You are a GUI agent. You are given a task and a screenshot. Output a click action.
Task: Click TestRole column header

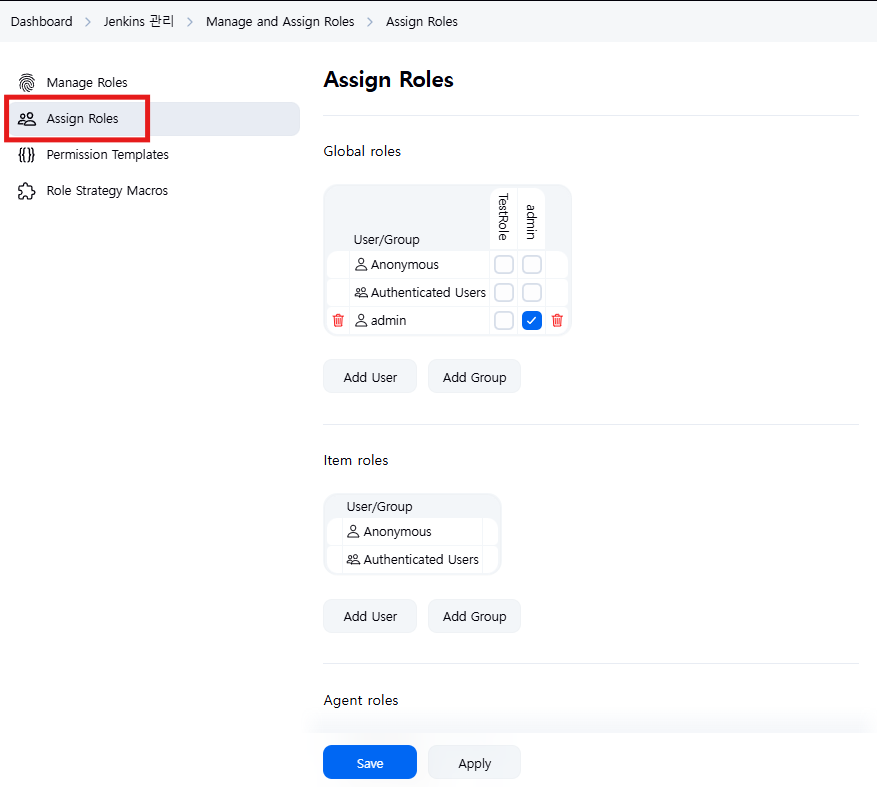pyautogui.click(x=503, y=217)
